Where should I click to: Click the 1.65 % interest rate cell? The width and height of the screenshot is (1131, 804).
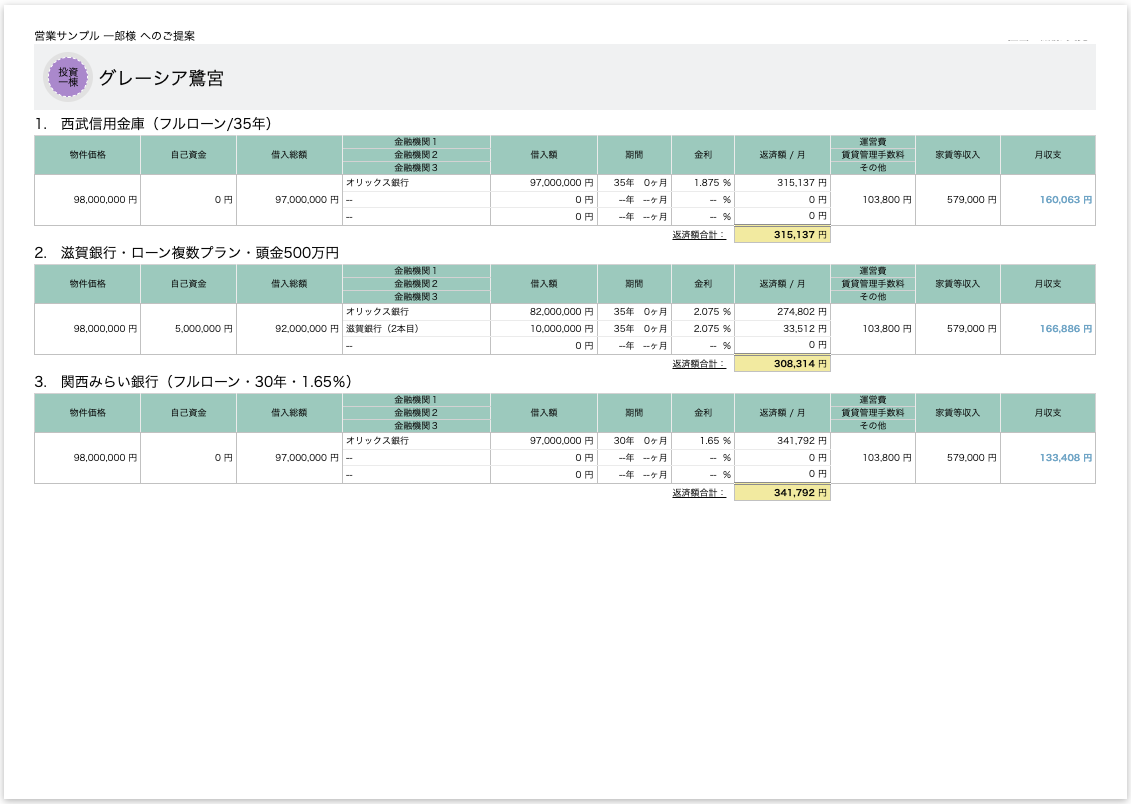point(703,441)
